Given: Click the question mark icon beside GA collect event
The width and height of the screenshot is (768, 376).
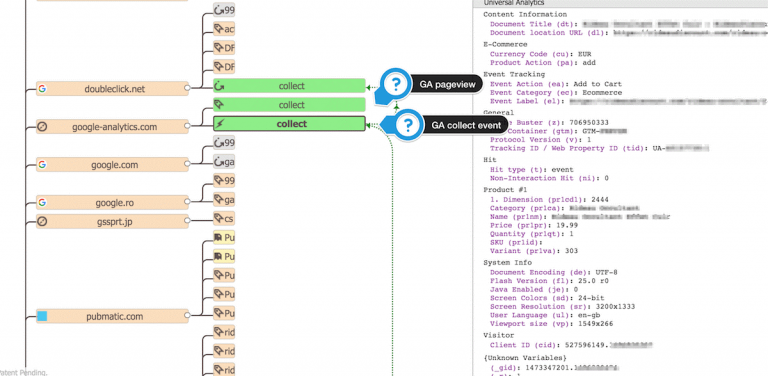Looking at the screenshot, I should point(408,125).
